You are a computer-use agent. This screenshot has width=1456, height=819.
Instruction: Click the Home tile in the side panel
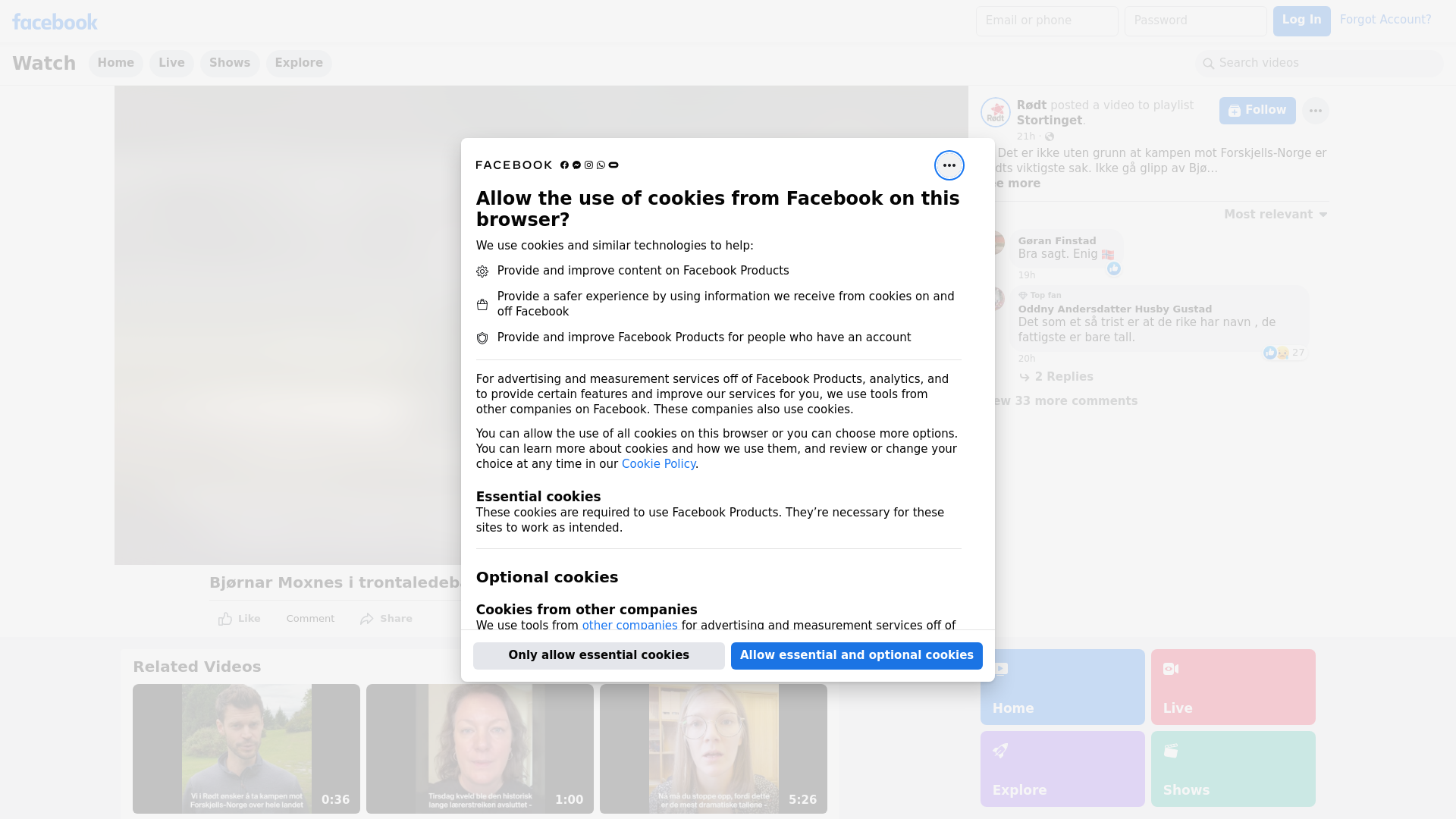click(x=1062, y=687)
